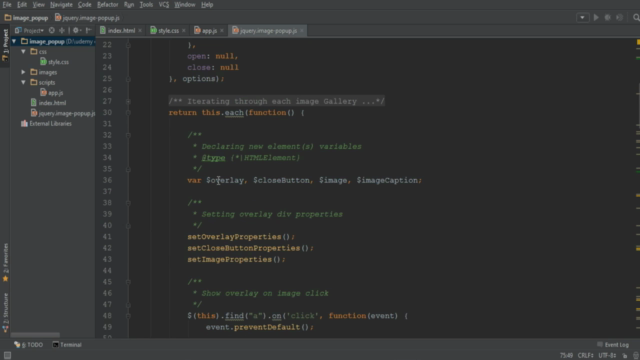Image resolution: width=640 pixels, height=360 pixels.
Task: Open the Event Log
Action: (613, 345)
